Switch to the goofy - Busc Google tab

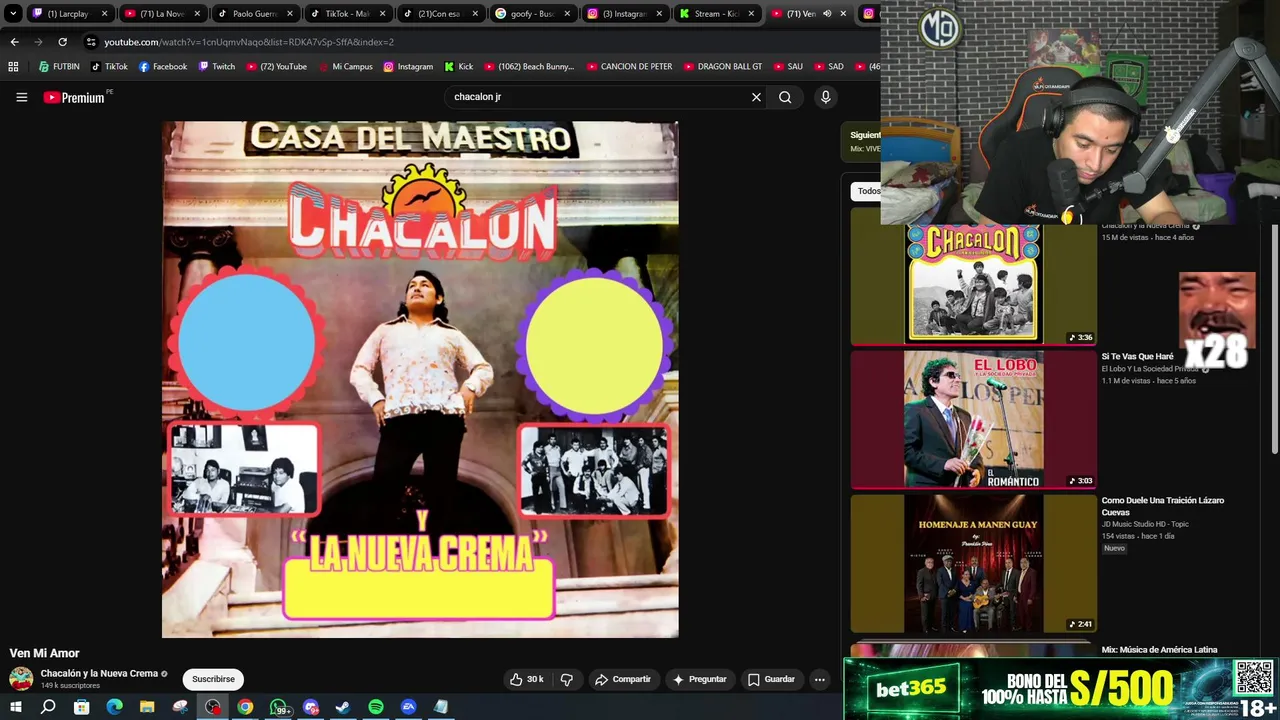(x=532, y=14)
